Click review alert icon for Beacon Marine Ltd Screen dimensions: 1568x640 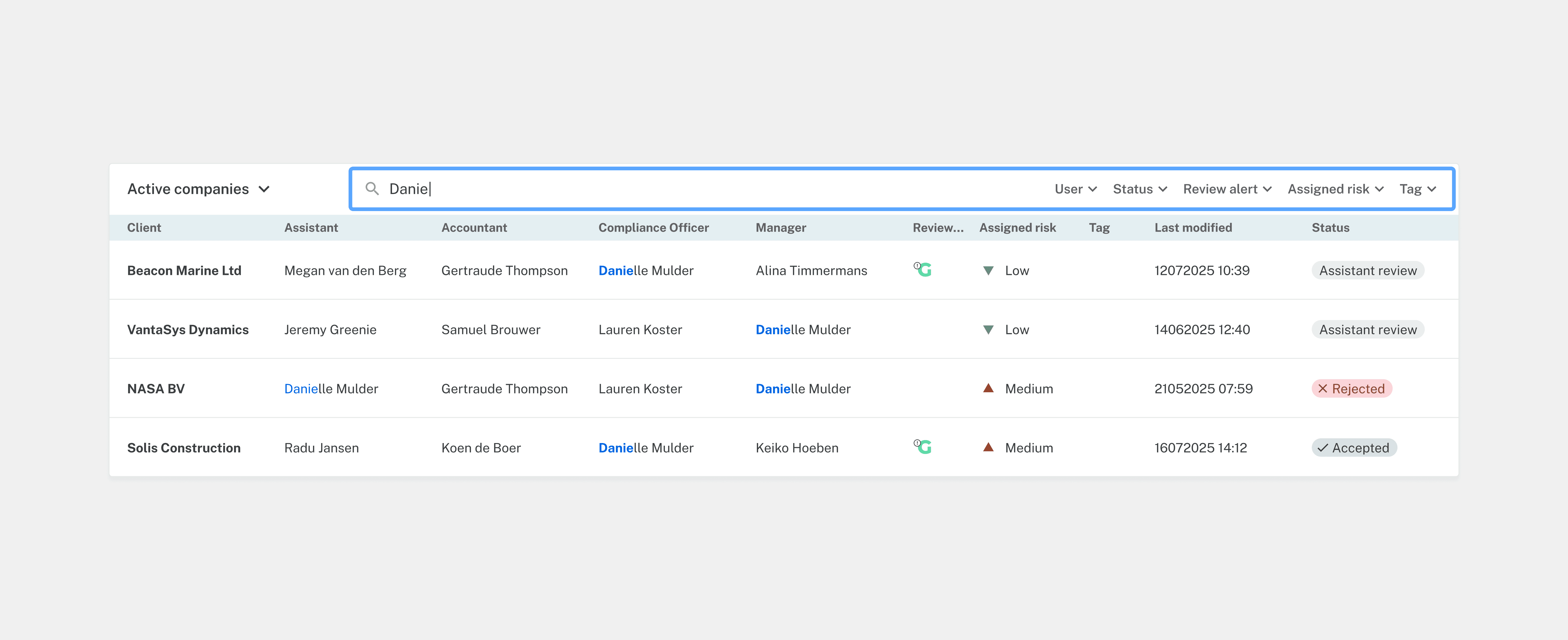pyautogui.click(x=923, y=269)
